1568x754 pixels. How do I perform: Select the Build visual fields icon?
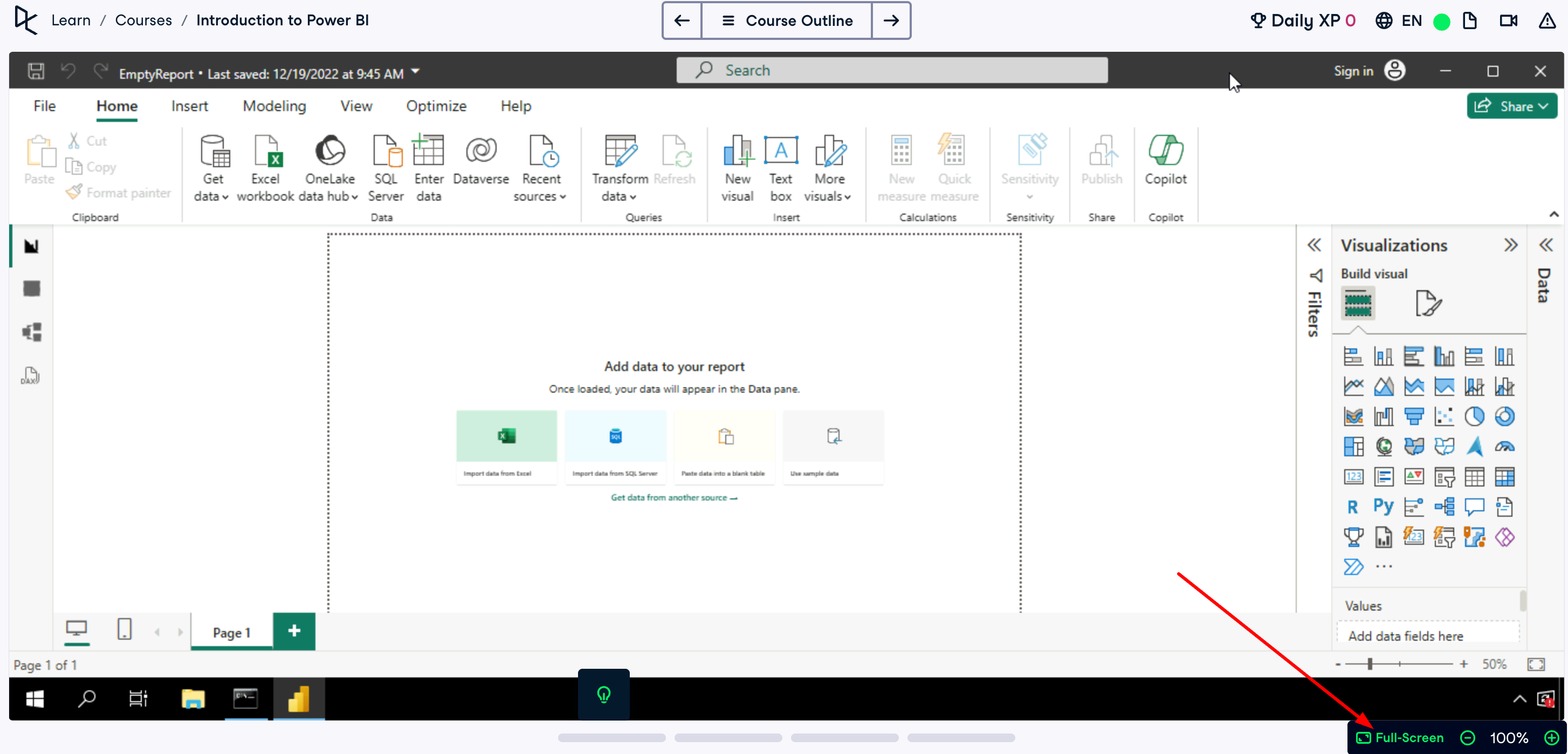point(1357,303)
